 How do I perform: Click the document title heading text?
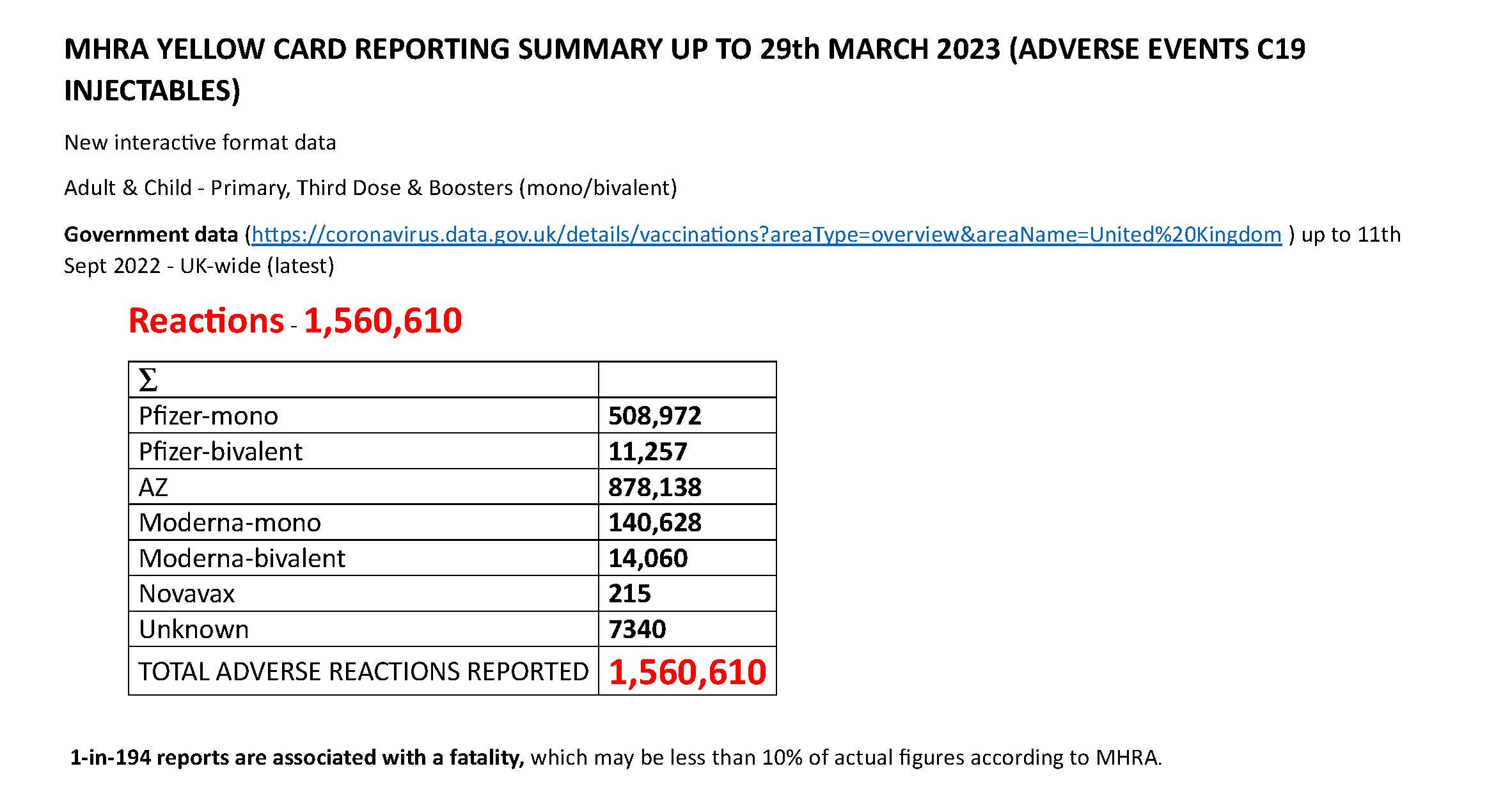point(684,50)
